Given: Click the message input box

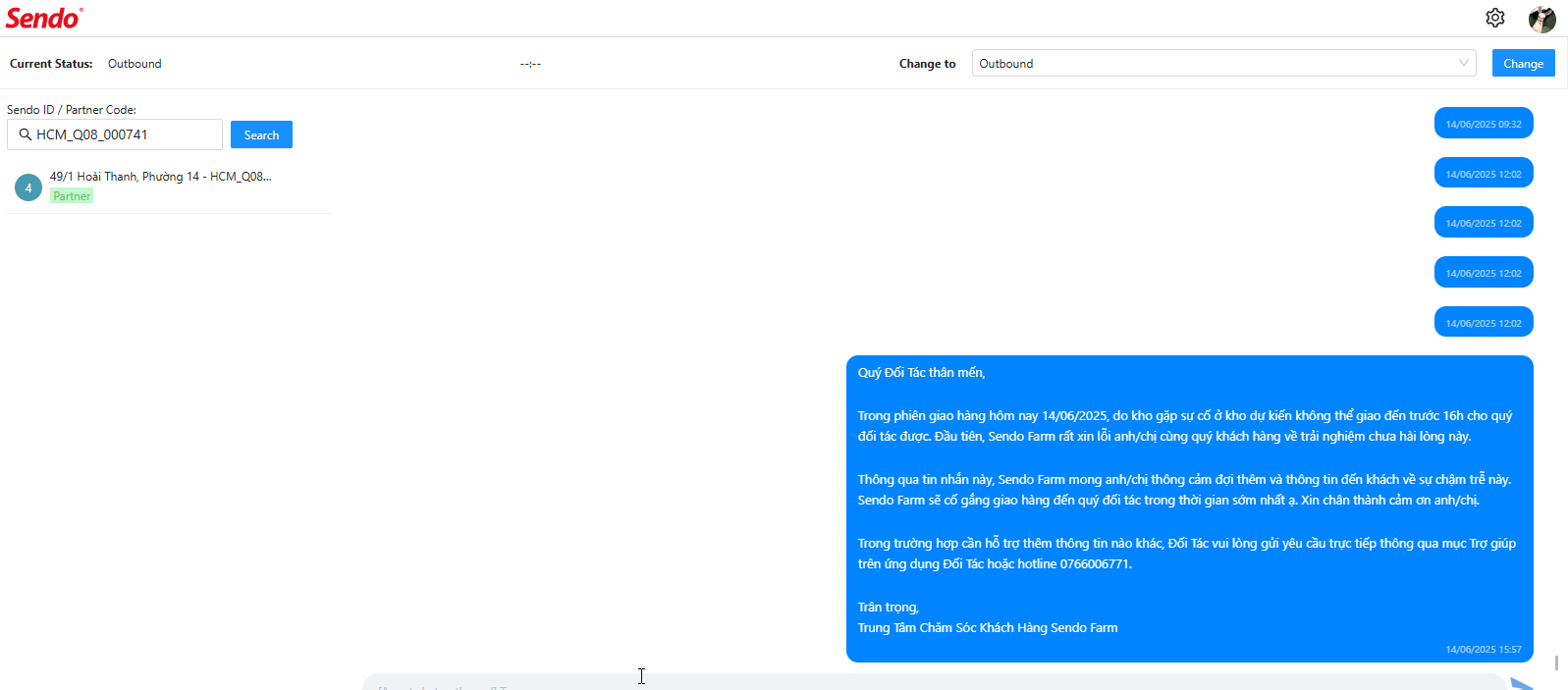Looking at the screenshot, I should [933, 683].
